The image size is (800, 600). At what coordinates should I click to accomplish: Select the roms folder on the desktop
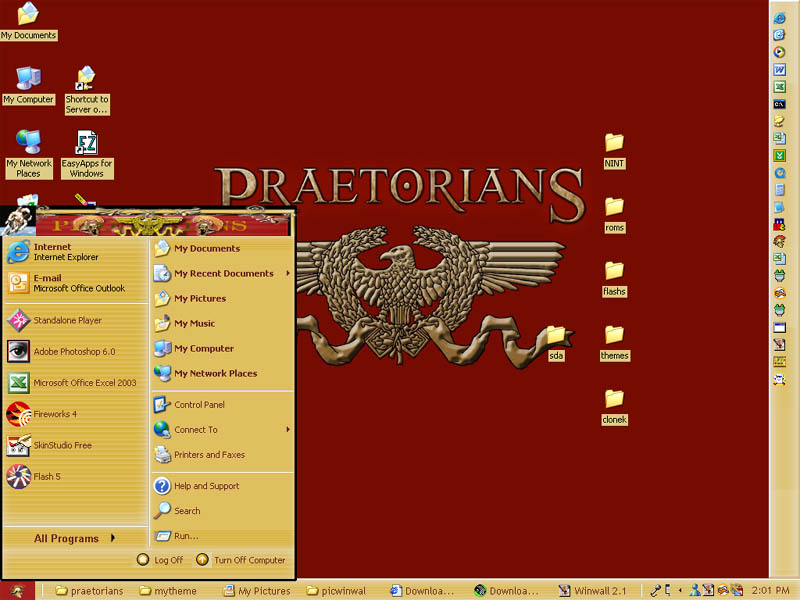tap(614, 215)
